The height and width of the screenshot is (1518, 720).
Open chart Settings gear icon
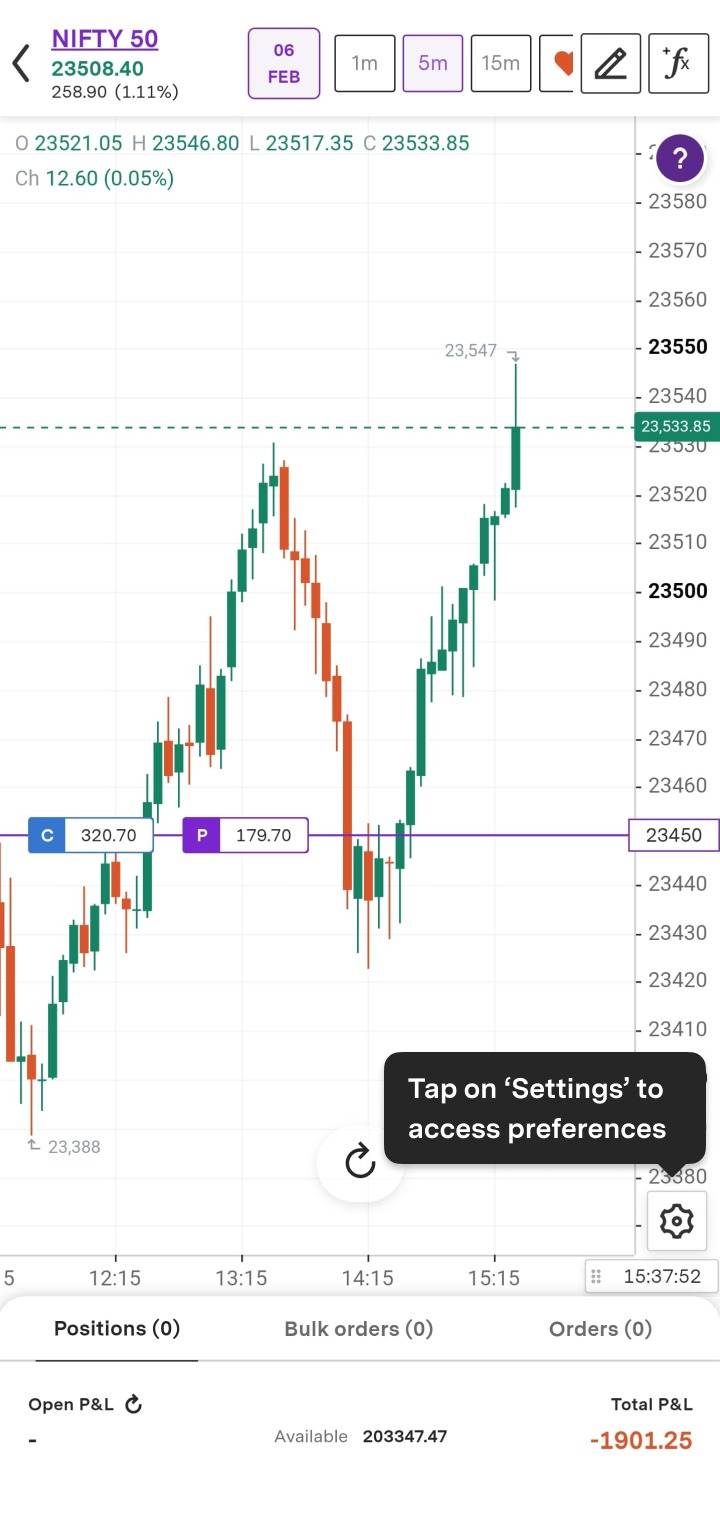[x=677, y=1221]
